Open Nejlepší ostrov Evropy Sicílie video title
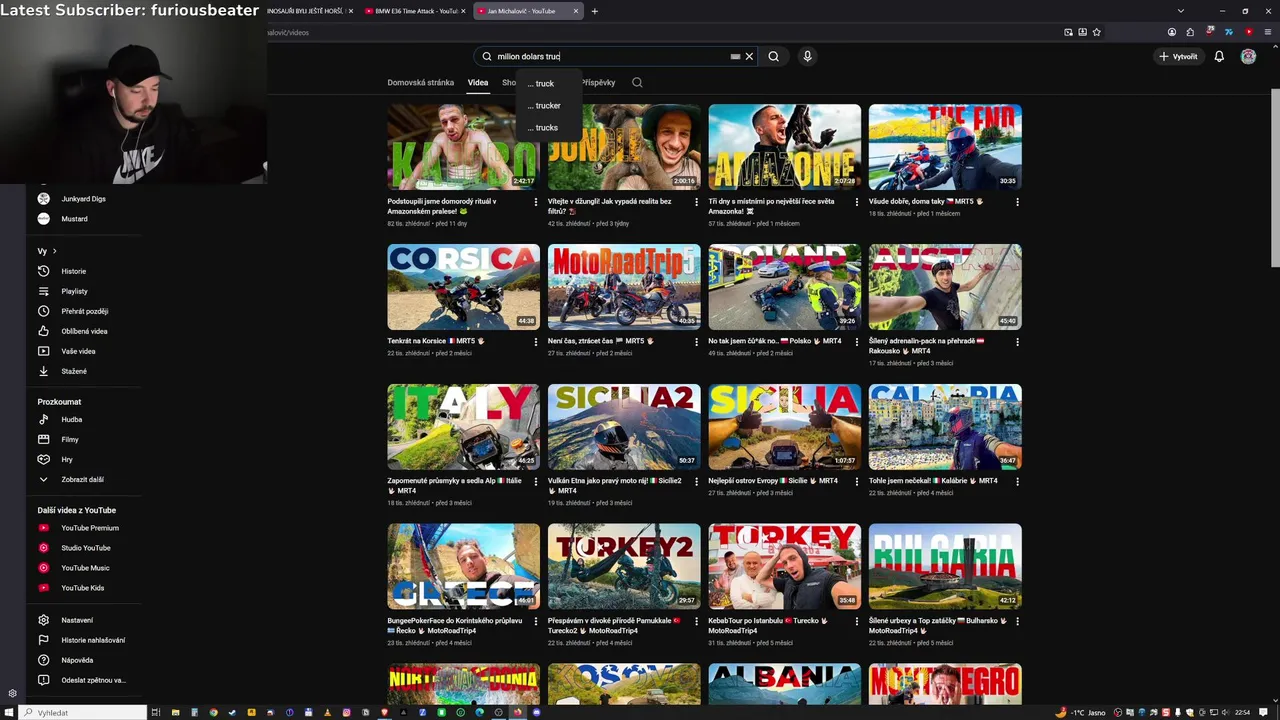This screenshot has height=720, width=1280. click(x=773, y=481)
